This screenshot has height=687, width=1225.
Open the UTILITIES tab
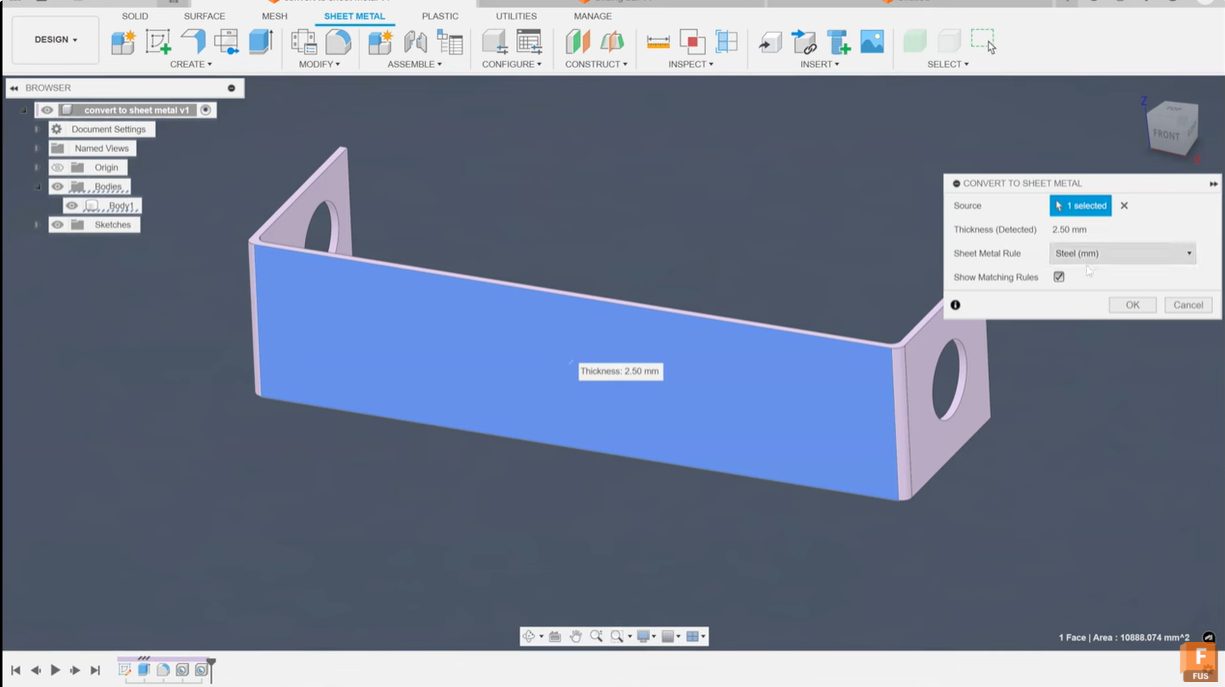coord(516,16)
